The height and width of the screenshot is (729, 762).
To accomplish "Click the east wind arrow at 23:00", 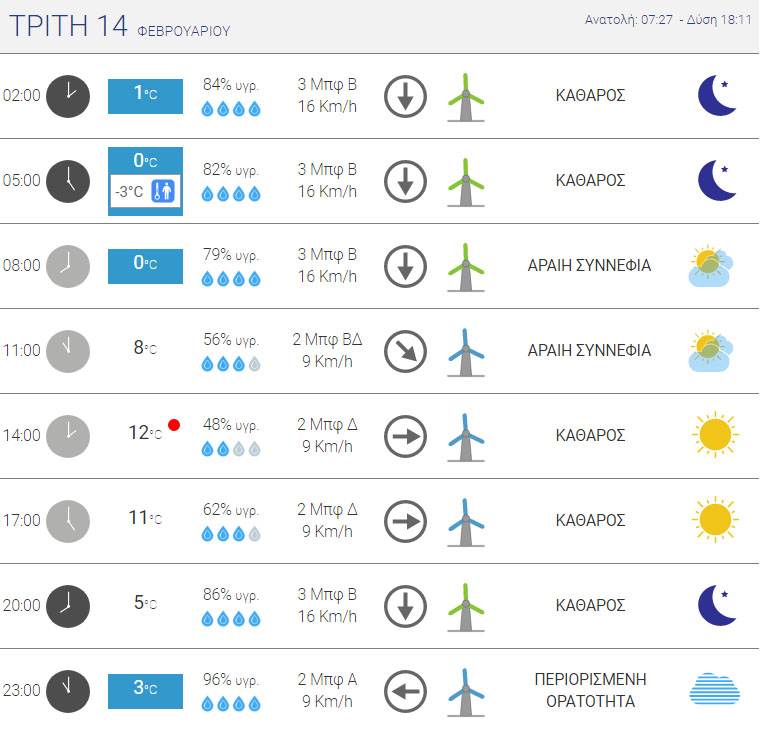I will pos(405,691).
